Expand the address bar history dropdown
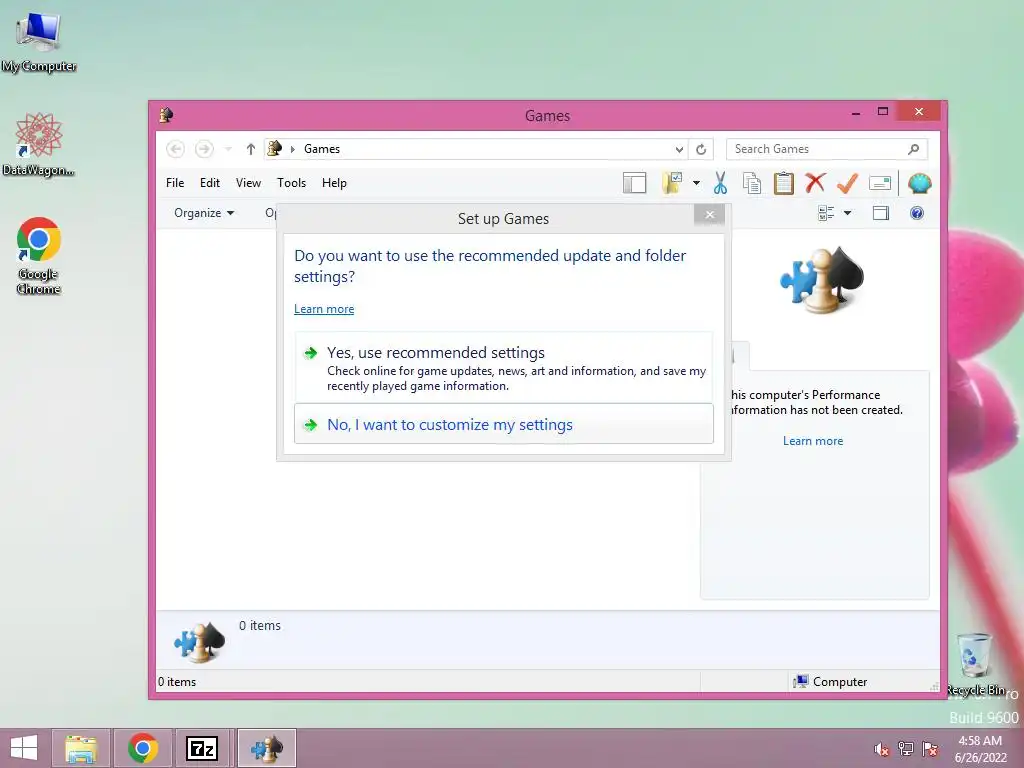The height and width of the screenshot is (768, 1024). click(679, 149)
